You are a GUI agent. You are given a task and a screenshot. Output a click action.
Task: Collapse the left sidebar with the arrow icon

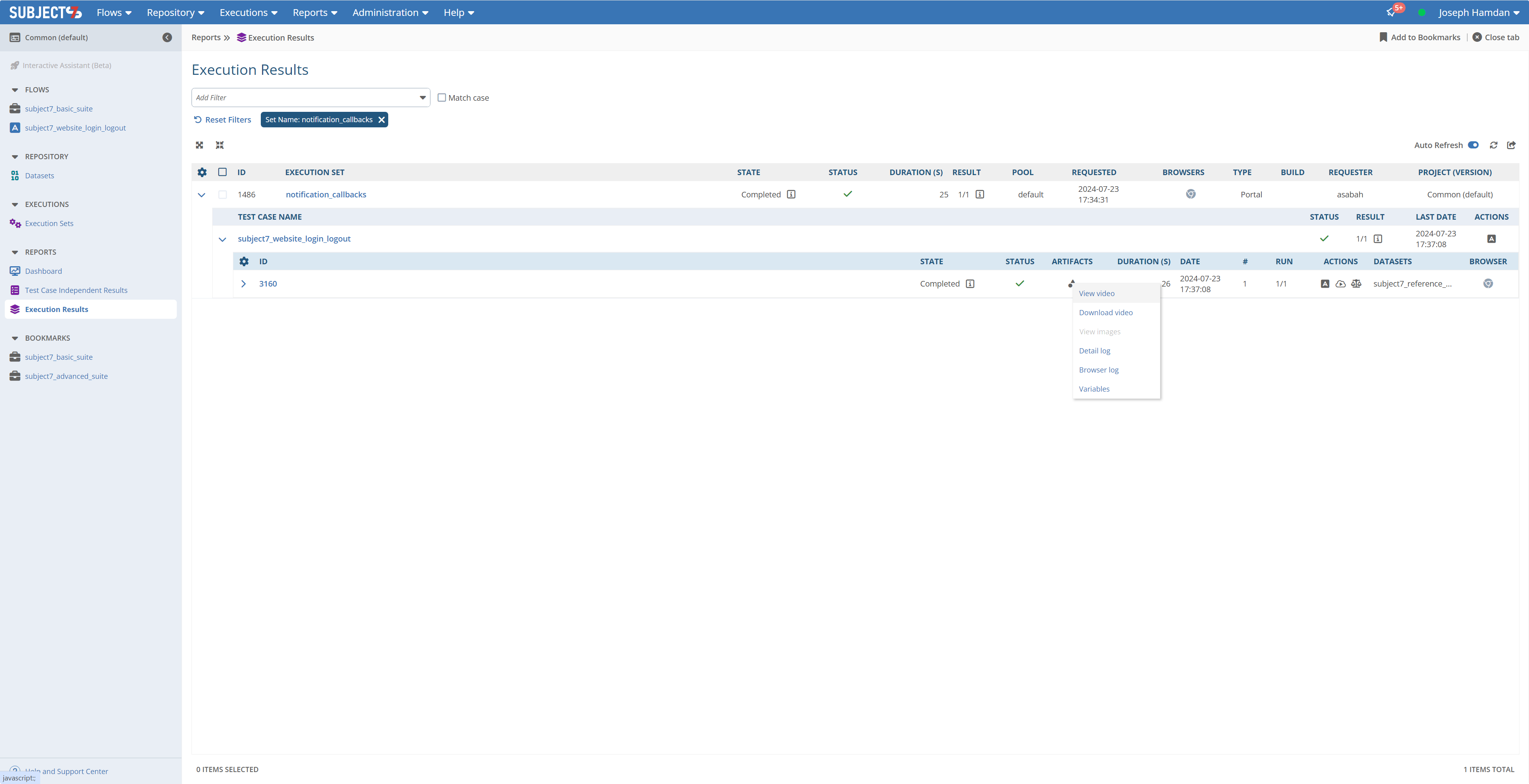click(x=167, y=37)
